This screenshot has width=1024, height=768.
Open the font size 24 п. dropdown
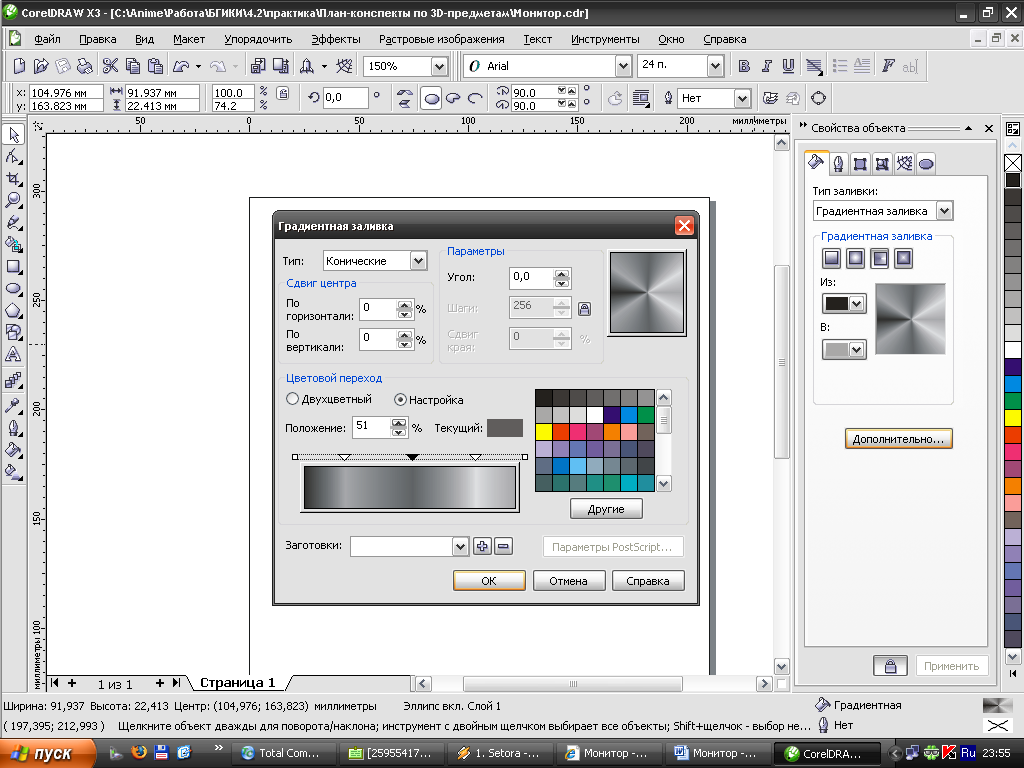click(x=715, y=66)
